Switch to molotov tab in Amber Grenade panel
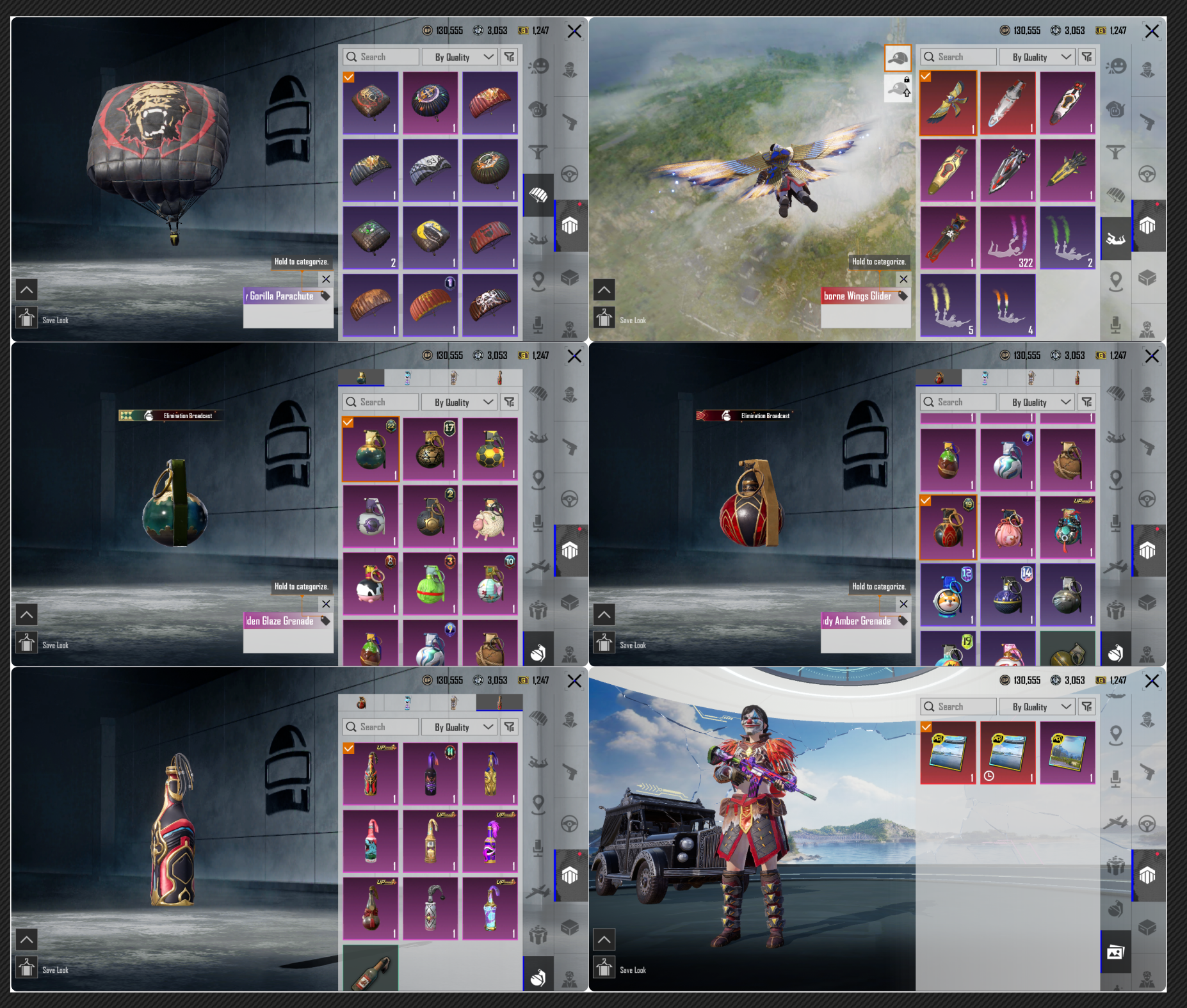The height and width of the screenshot is (1008, 1187). coord(1077,378)
